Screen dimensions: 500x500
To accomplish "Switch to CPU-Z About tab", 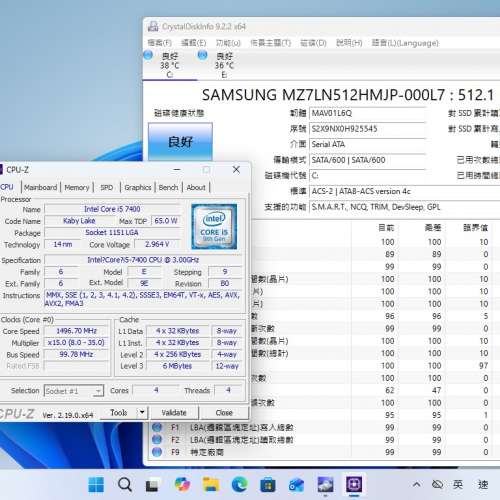I will click(x=196, y=187).
